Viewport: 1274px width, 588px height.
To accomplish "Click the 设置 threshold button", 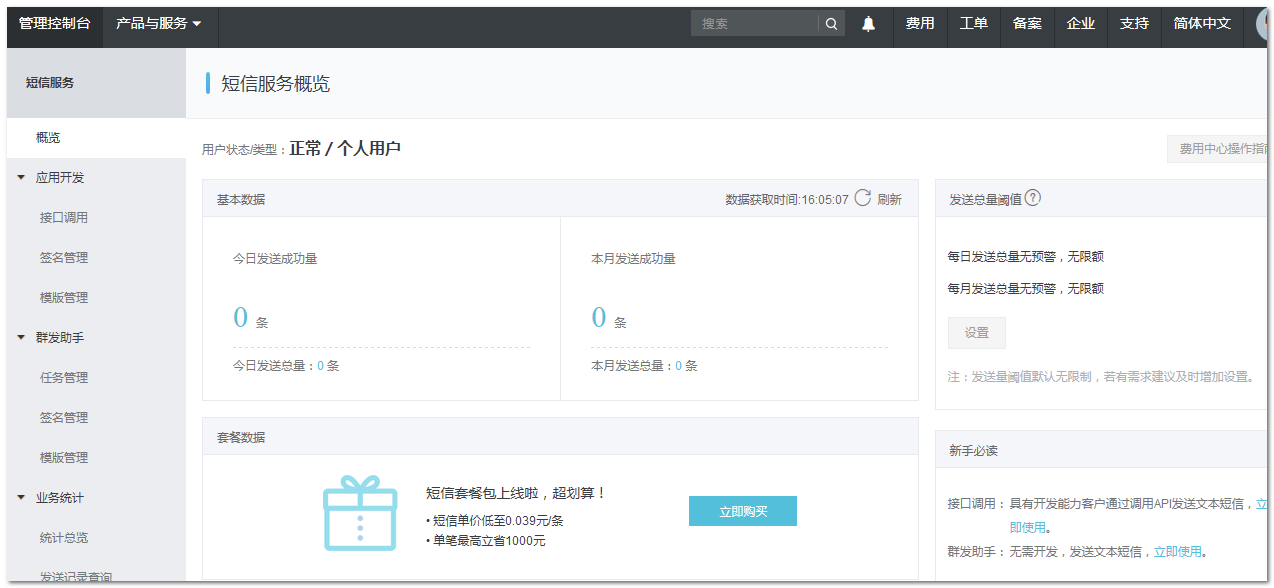I will [976, 333].
